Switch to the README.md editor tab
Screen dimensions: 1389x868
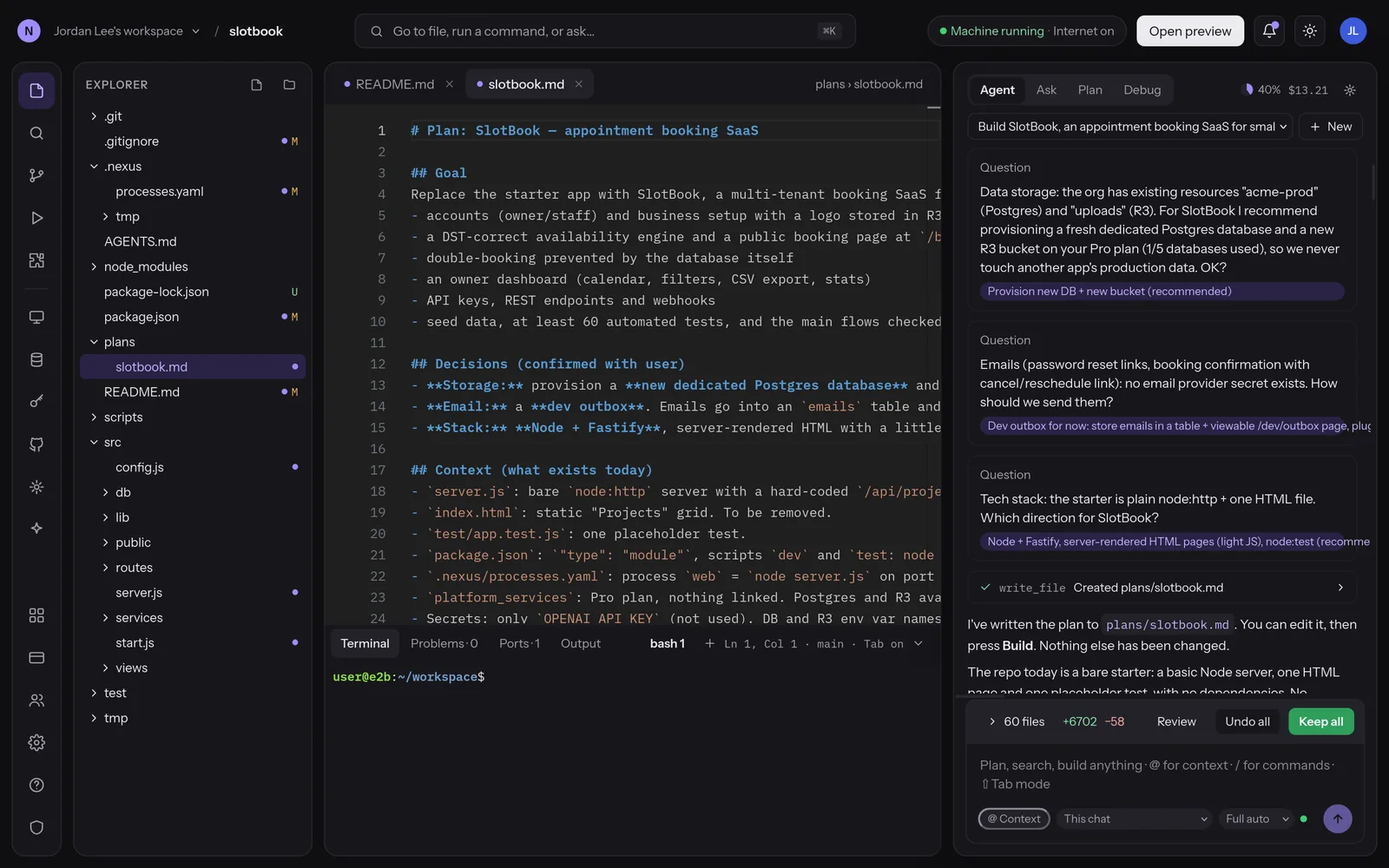pyautogui.click(x=396, y=84)
